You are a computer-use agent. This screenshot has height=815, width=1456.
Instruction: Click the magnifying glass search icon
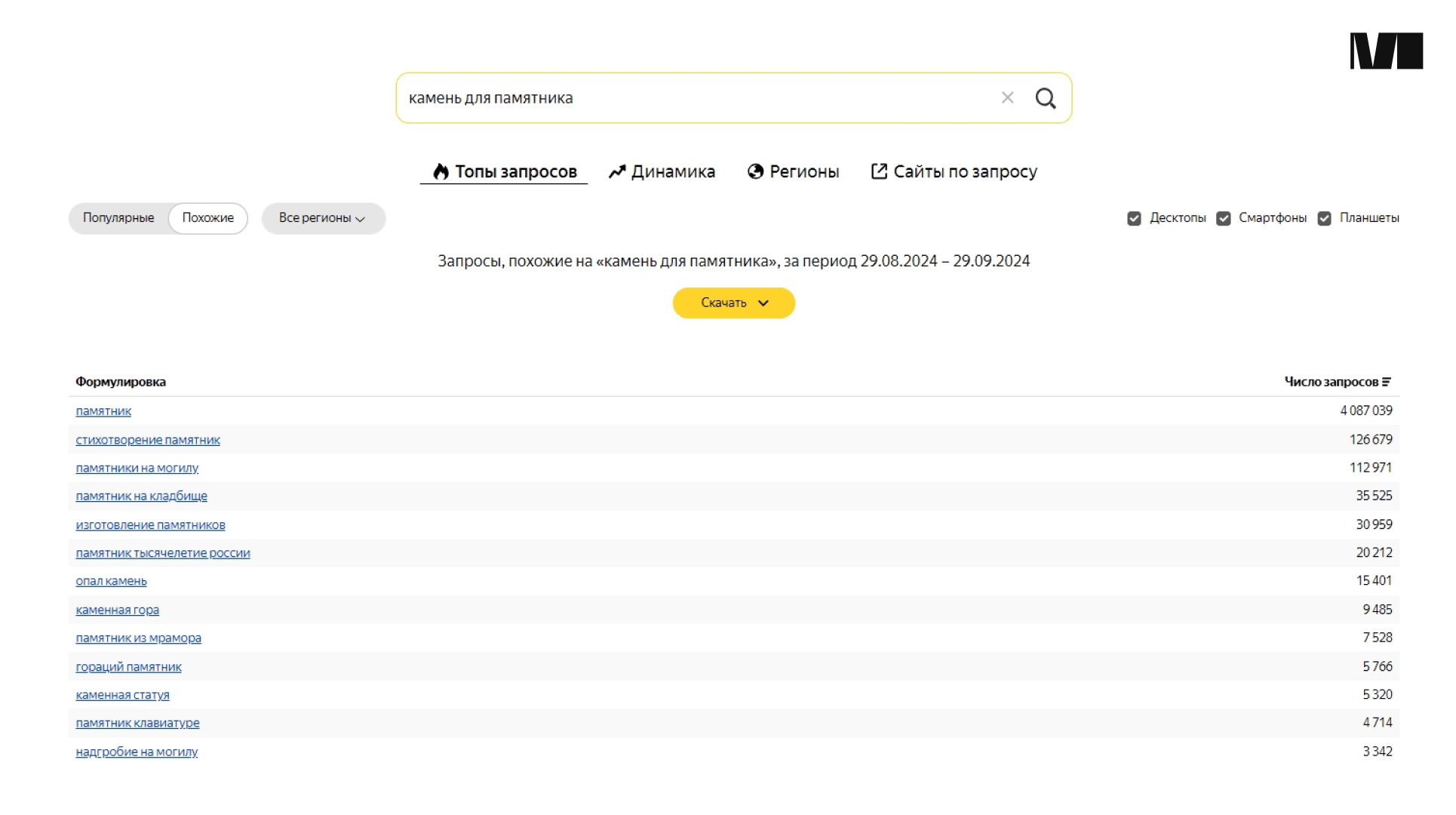1045,98
